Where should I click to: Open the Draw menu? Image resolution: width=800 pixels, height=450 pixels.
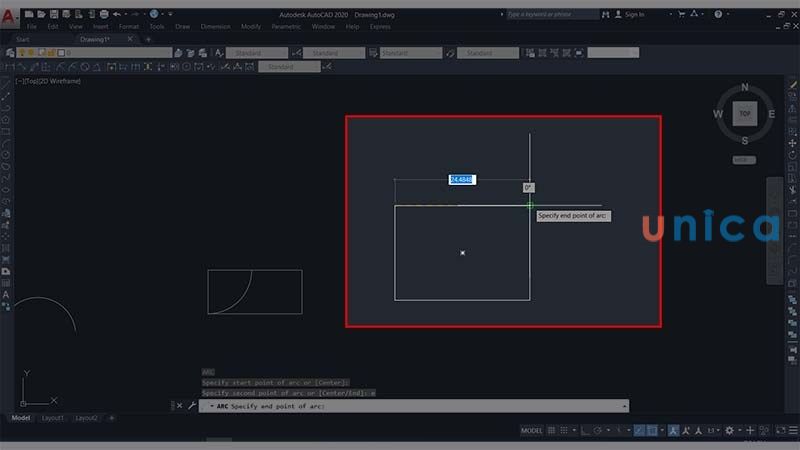[183, 27]
